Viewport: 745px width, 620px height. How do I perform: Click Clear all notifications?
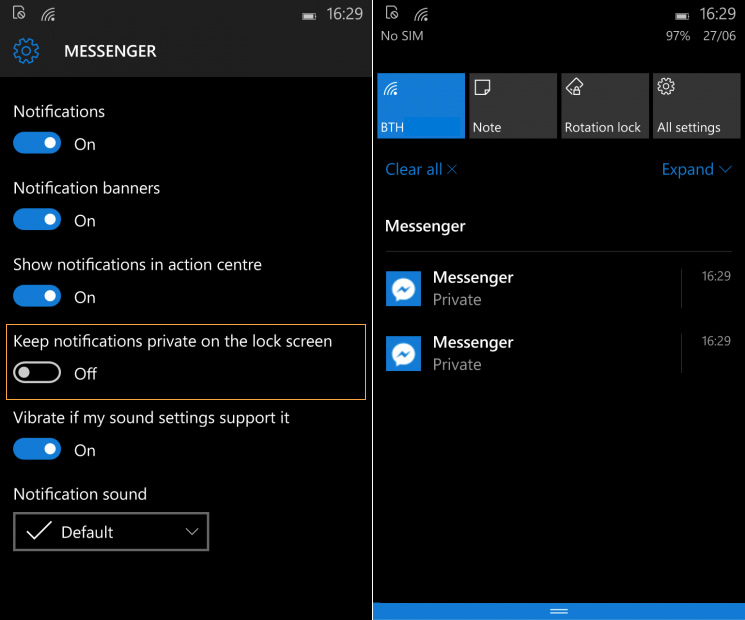(421, 169)
